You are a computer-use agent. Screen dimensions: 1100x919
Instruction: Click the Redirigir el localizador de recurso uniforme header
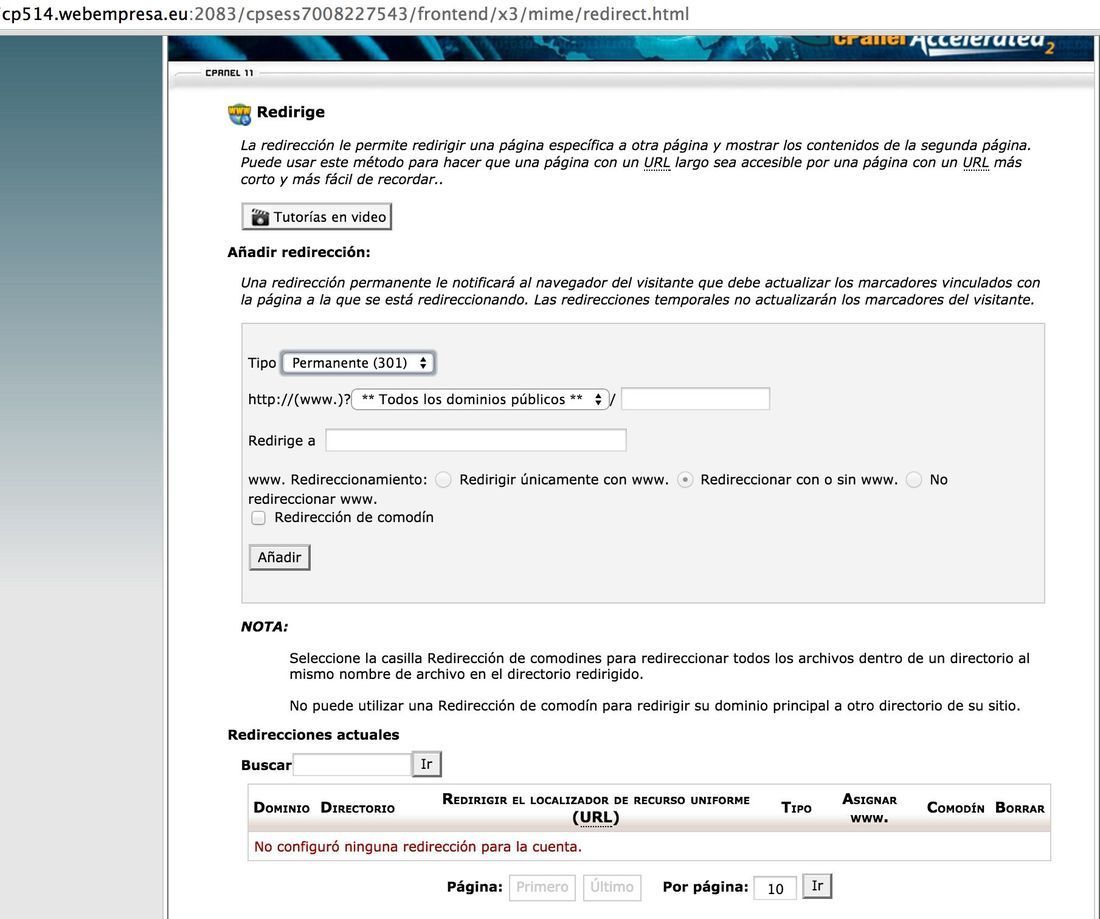[596, 808]
